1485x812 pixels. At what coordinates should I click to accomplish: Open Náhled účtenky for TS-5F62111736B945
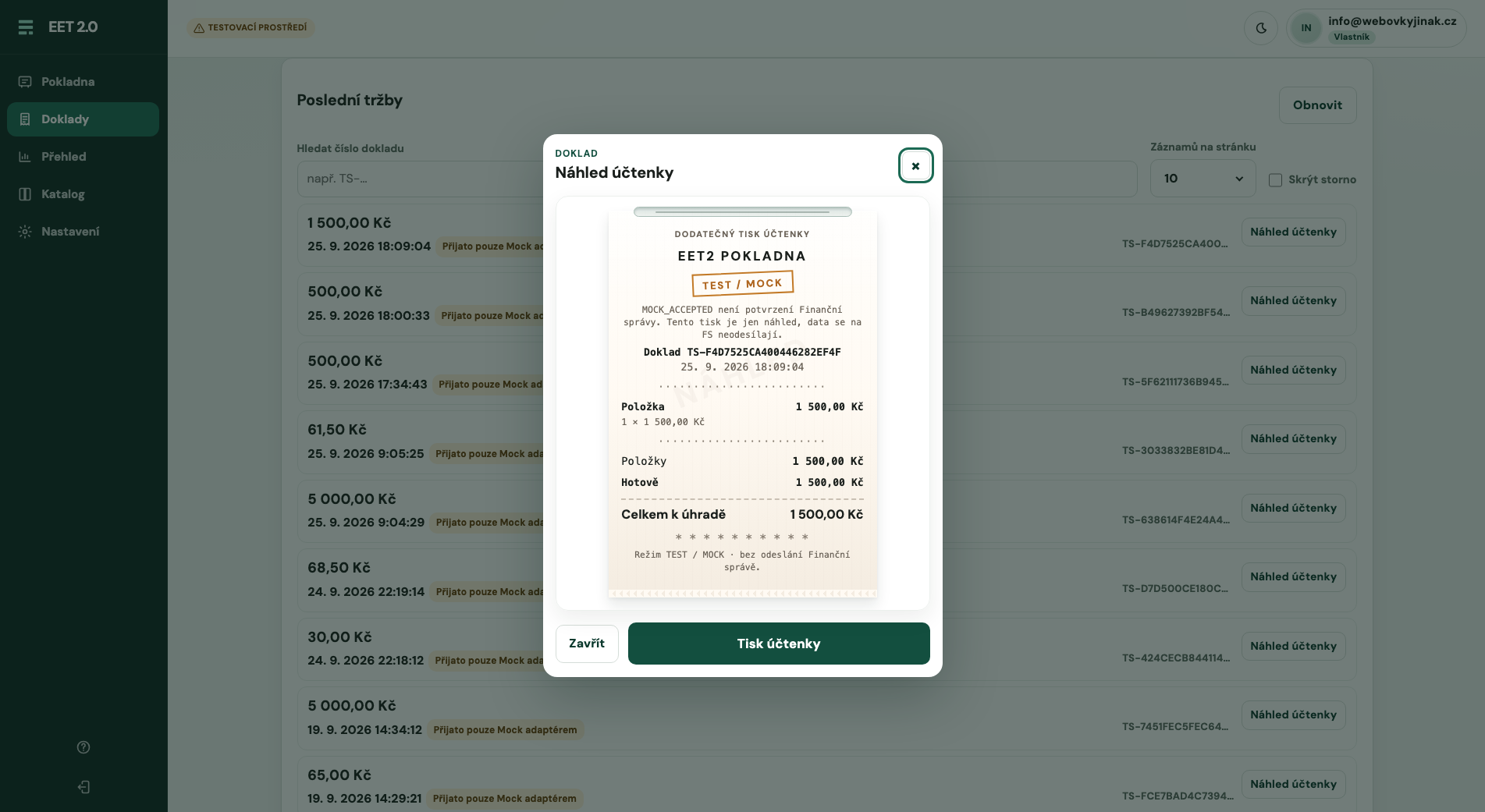click(x=1293, y=370)
